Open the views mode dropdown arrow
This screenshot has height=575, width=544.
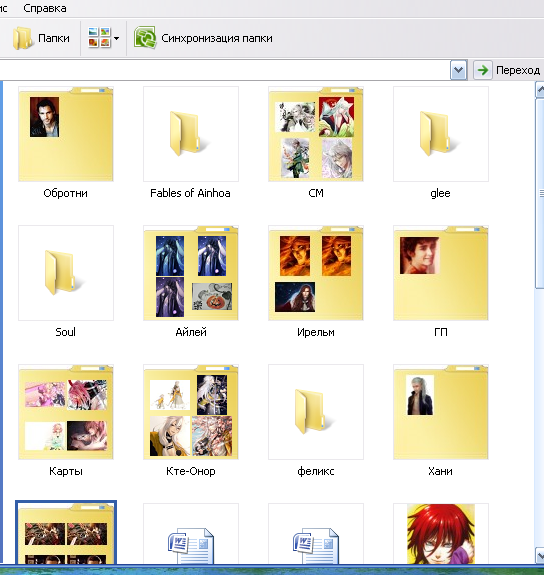pyautogui.click(x=116, y=38)
